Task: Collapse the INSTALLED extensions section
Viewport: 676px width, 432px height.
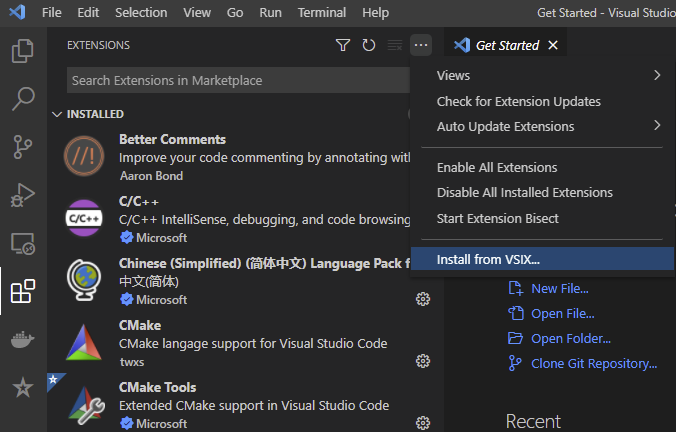Action: point(58,114)
